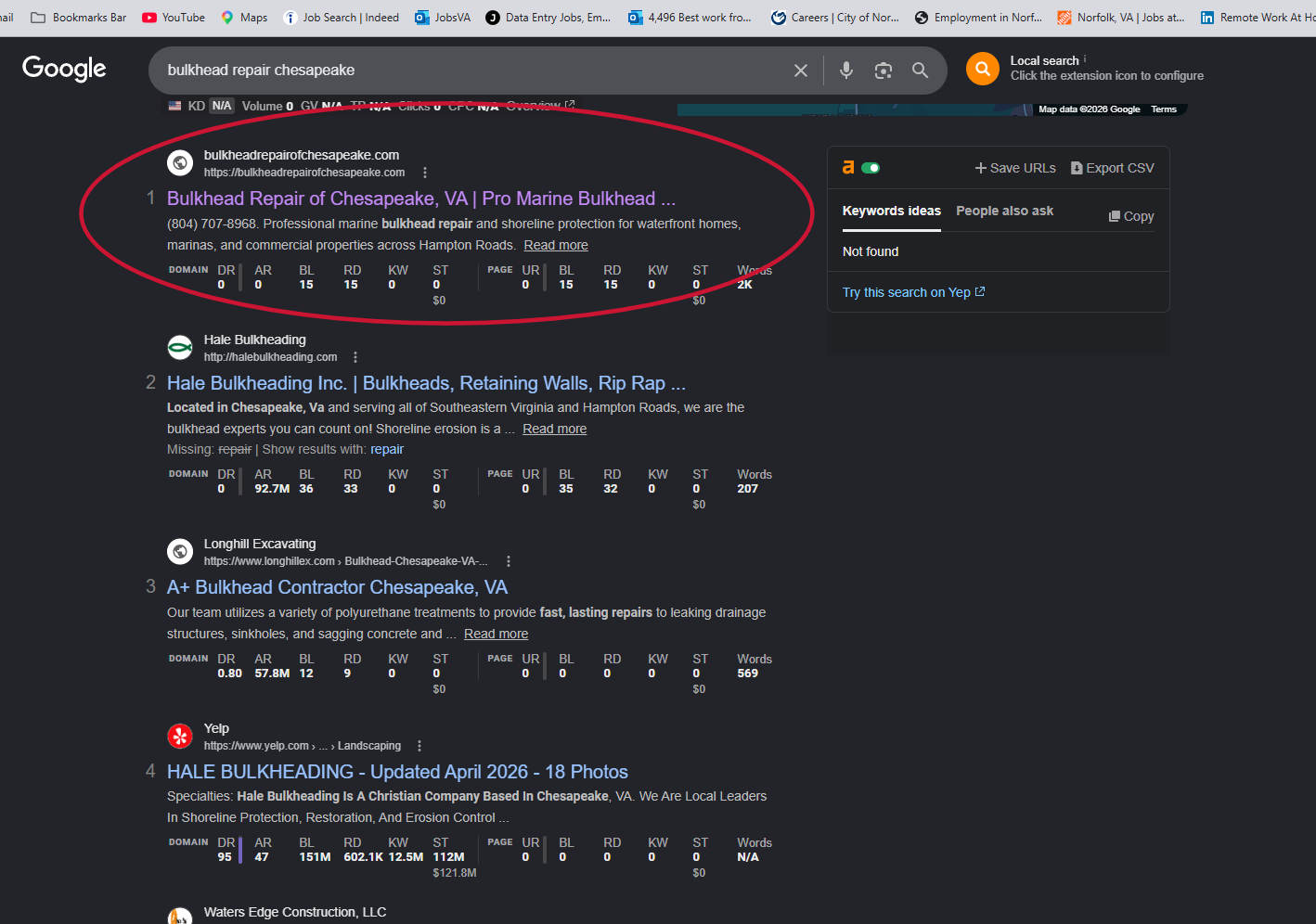Switch to the People also ask tab

[1005, 212]
